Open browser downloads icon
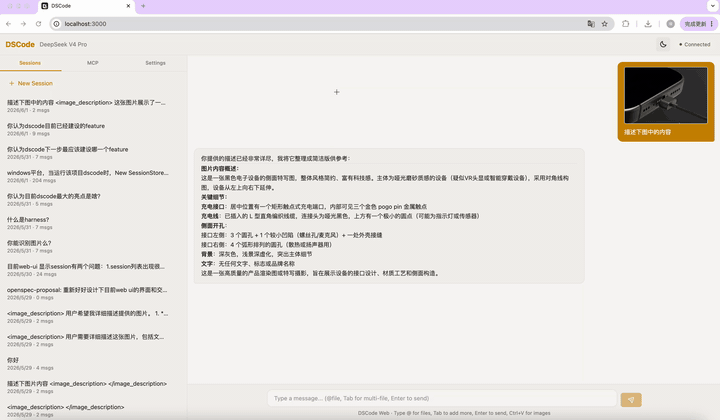720x420 pixels. [648, 24]
